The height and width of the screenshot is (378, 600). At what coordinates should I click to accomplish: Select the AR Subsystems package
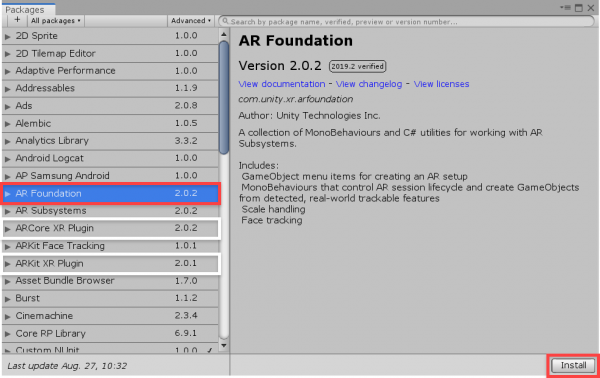point(110,211)
